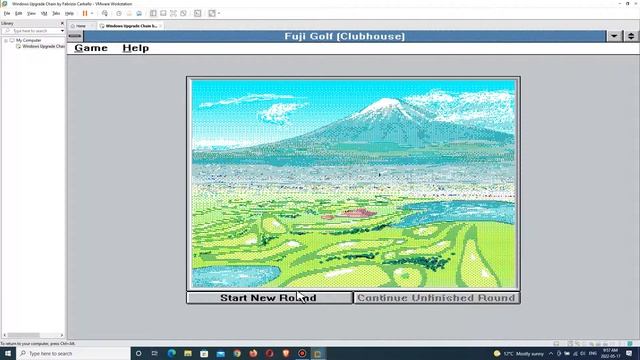
Task: Open Cortana circle icon on taskbar
Action: click(139, 353)
